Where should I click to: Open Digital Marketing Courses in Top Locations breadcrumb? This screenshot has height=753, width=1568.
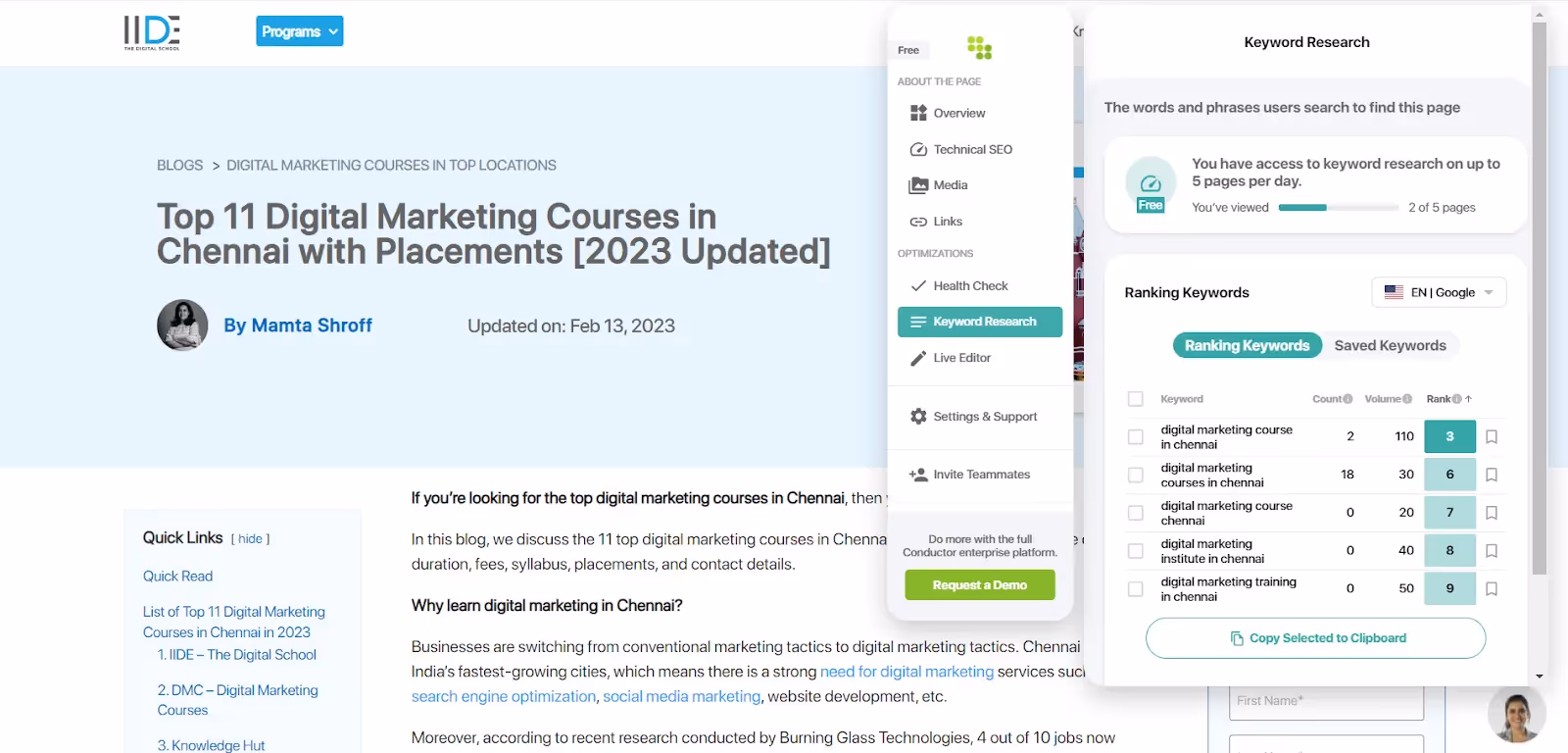coord(391,166)
